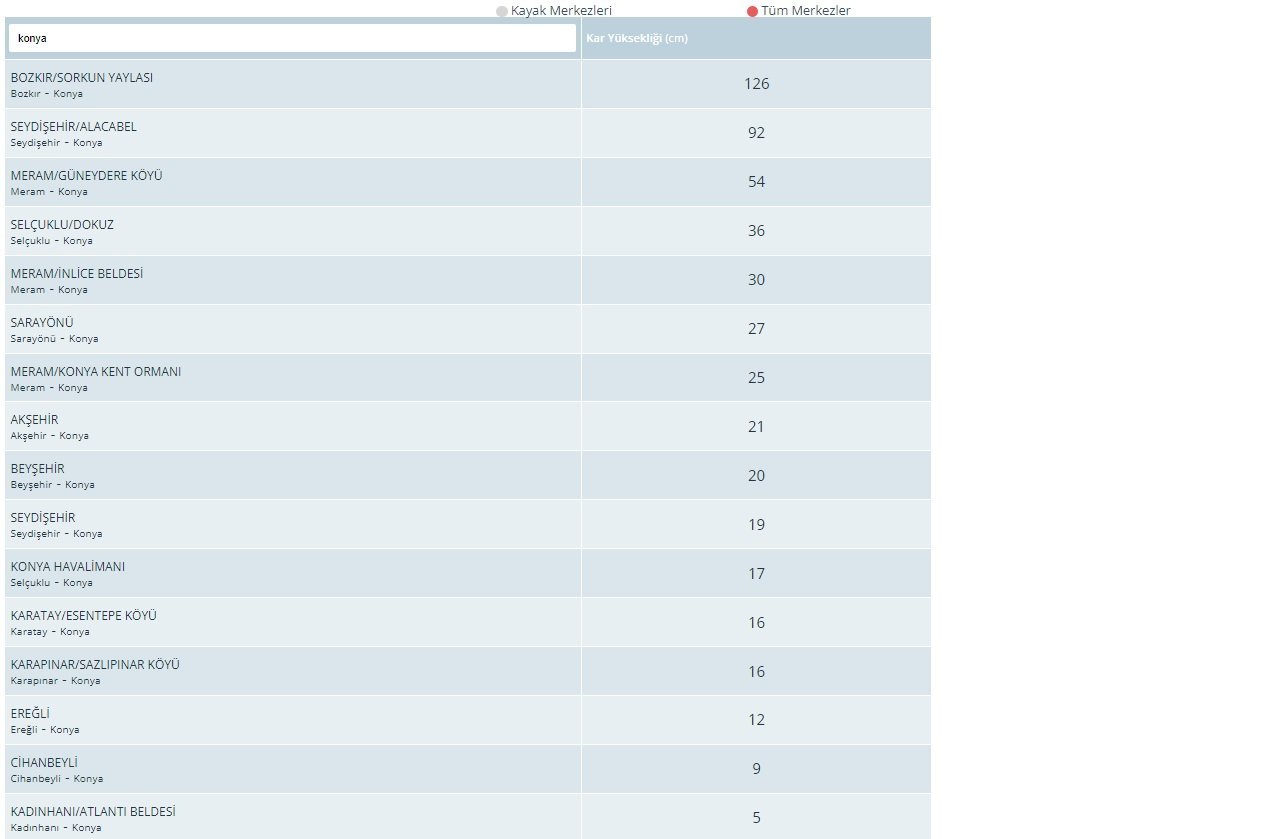
Task: Select the BOZKIR/SORKUN YAYLASI row
Action: (82, 78)
